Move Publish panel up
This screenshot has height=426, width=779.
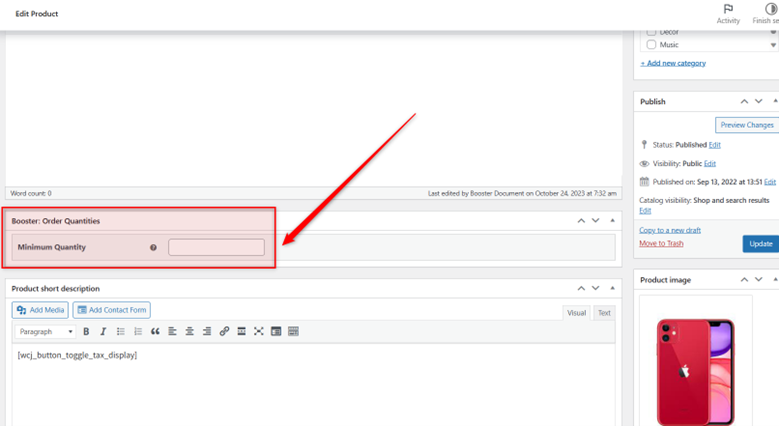pyautogui.click(x=744, y=101)
